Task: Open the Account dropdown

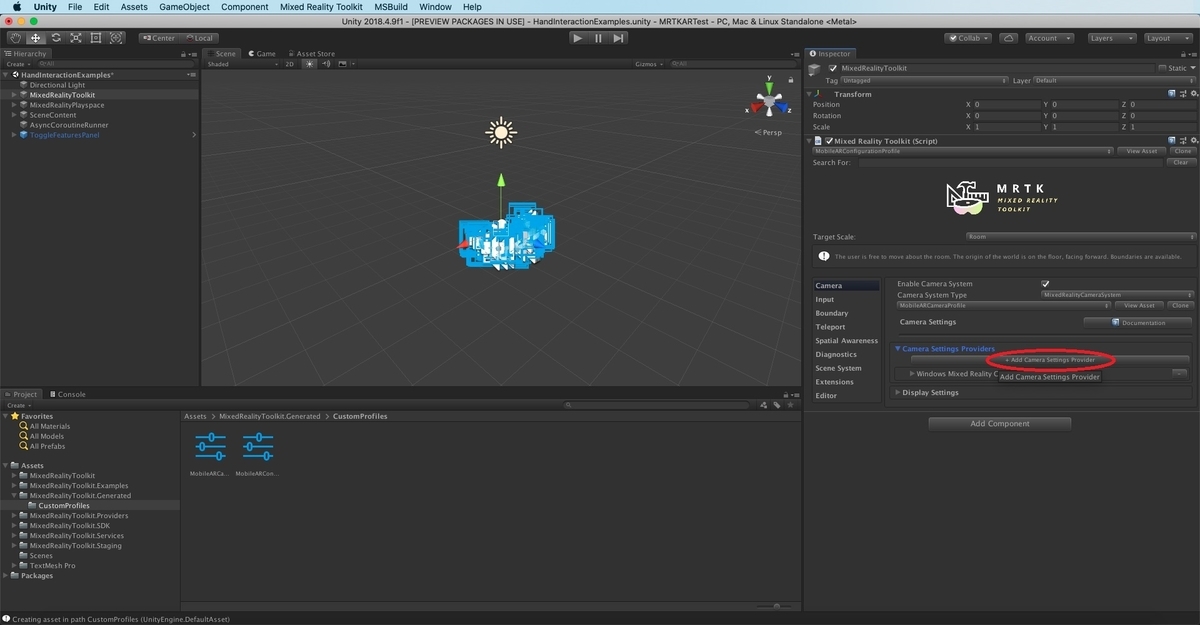Action: pyautogui.click(x=1048, y=38)
